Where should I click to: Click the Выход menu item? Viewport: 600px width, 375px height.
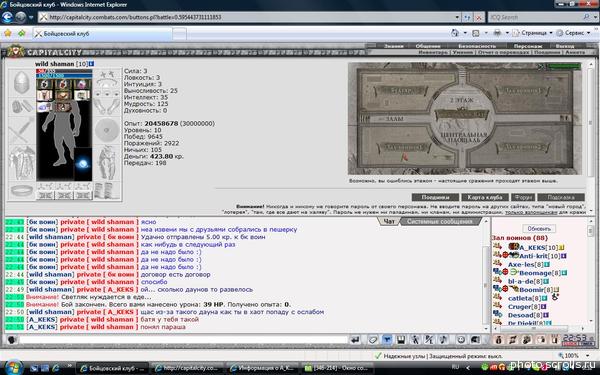click(565, 46)
